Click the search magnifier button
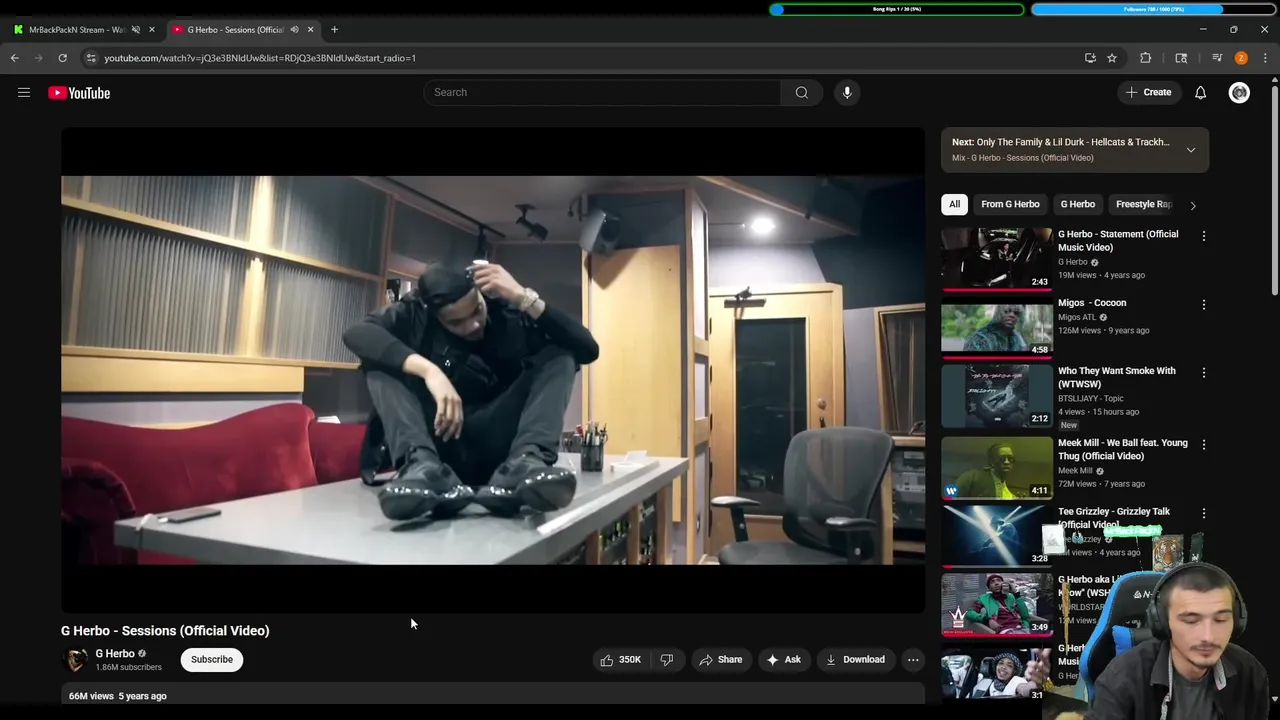Image resolution: width=1280 pixels, height=720 pixels. tap(801, 92)
